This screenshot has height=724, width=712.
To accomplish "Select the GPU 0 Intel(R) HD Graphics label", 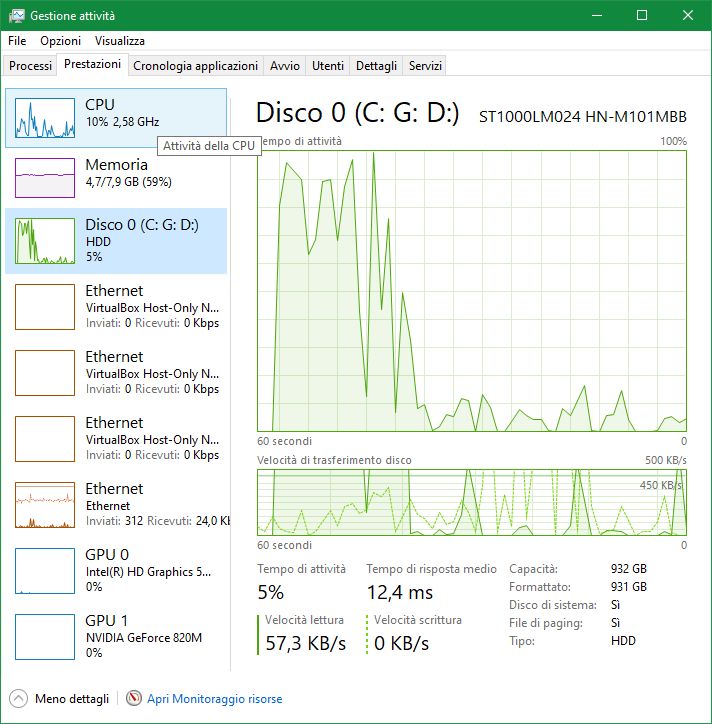I will (x=148, y=572).
